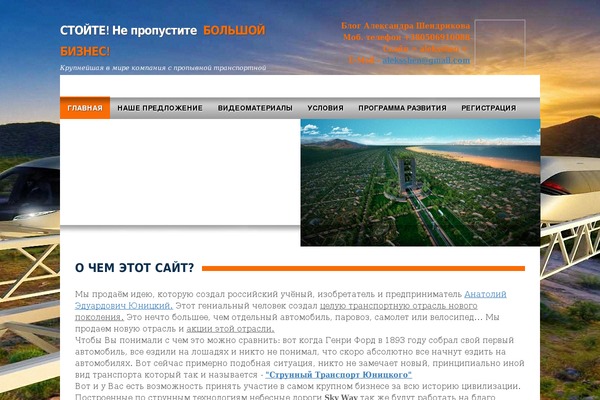Image resolution: width=600 pixels, height=400 pixels.
Task: Open the ГЛАВНАЯ menu tab
Action: pyautogui.click(x=85, y=108)
